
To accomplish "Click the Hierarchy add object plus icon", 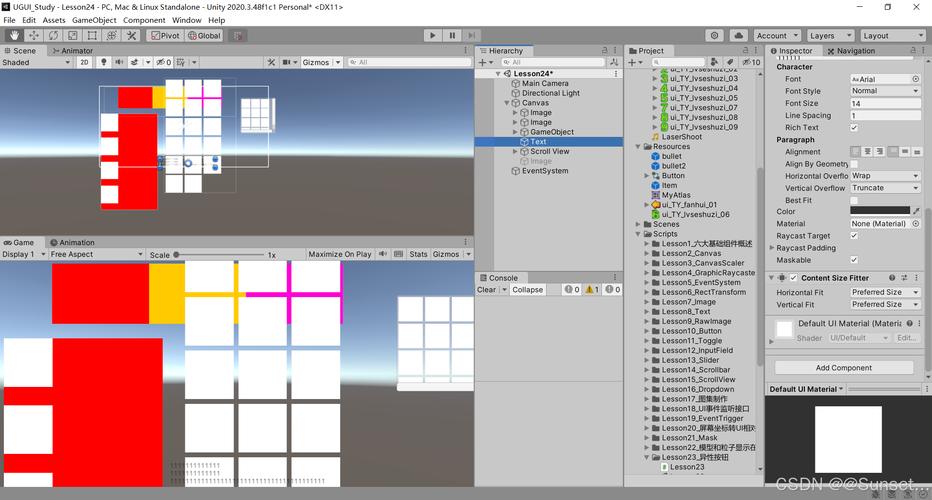I will [x=483, y=62].
